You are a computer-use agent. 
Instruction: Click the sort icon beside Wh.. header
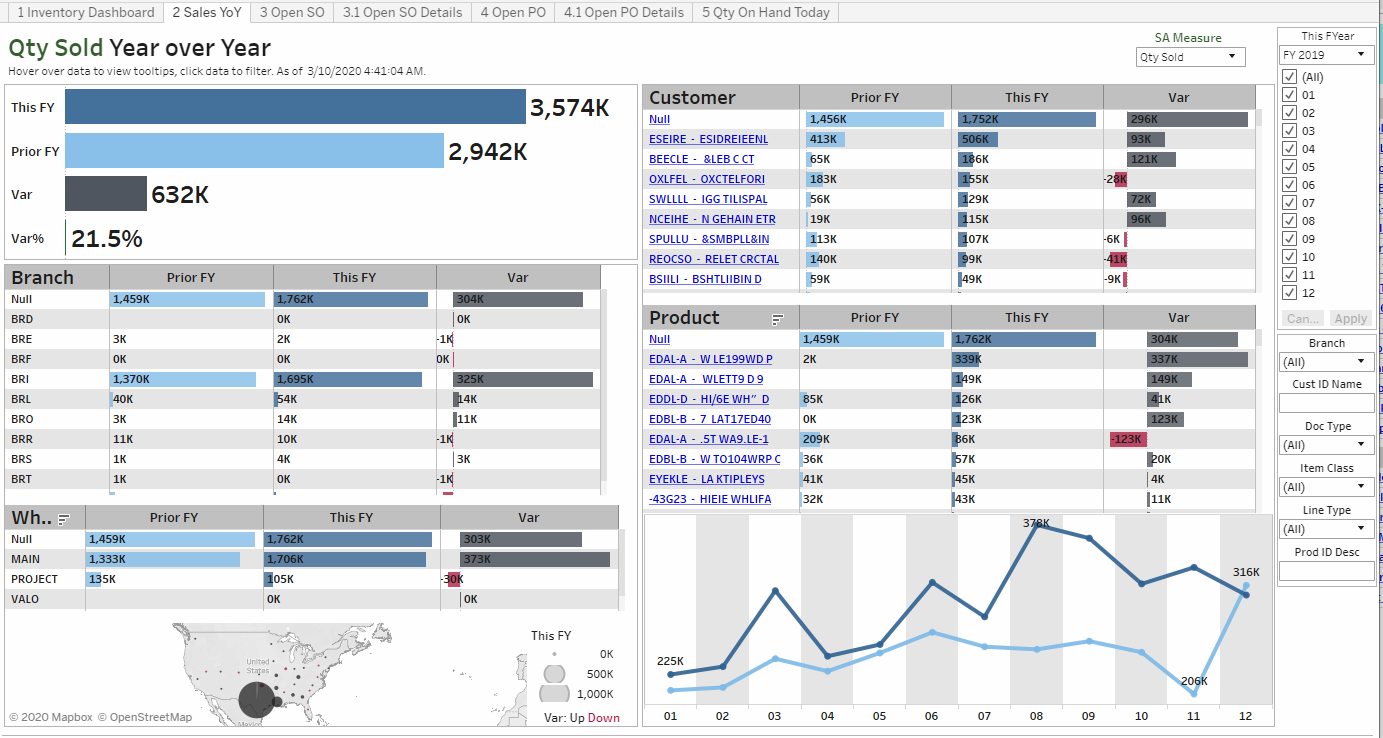coord(64,519)
